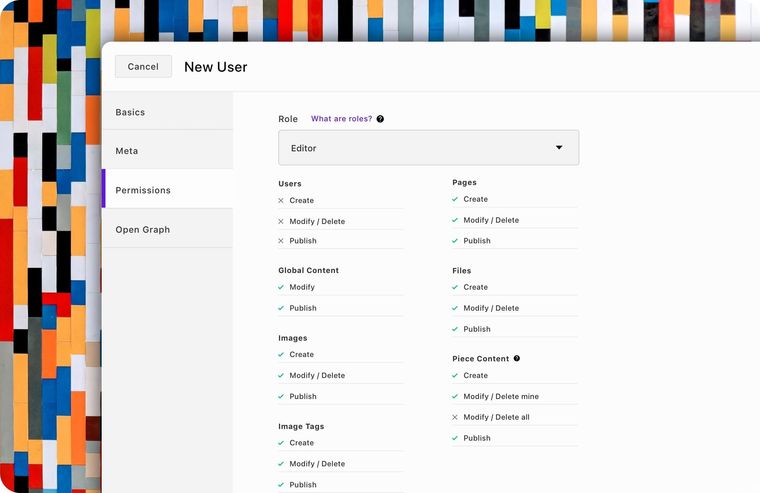Viewport: 760px width, 493px height.
Task: Click the 'Image Tags' section heading
Action: (x=301, y=426)
